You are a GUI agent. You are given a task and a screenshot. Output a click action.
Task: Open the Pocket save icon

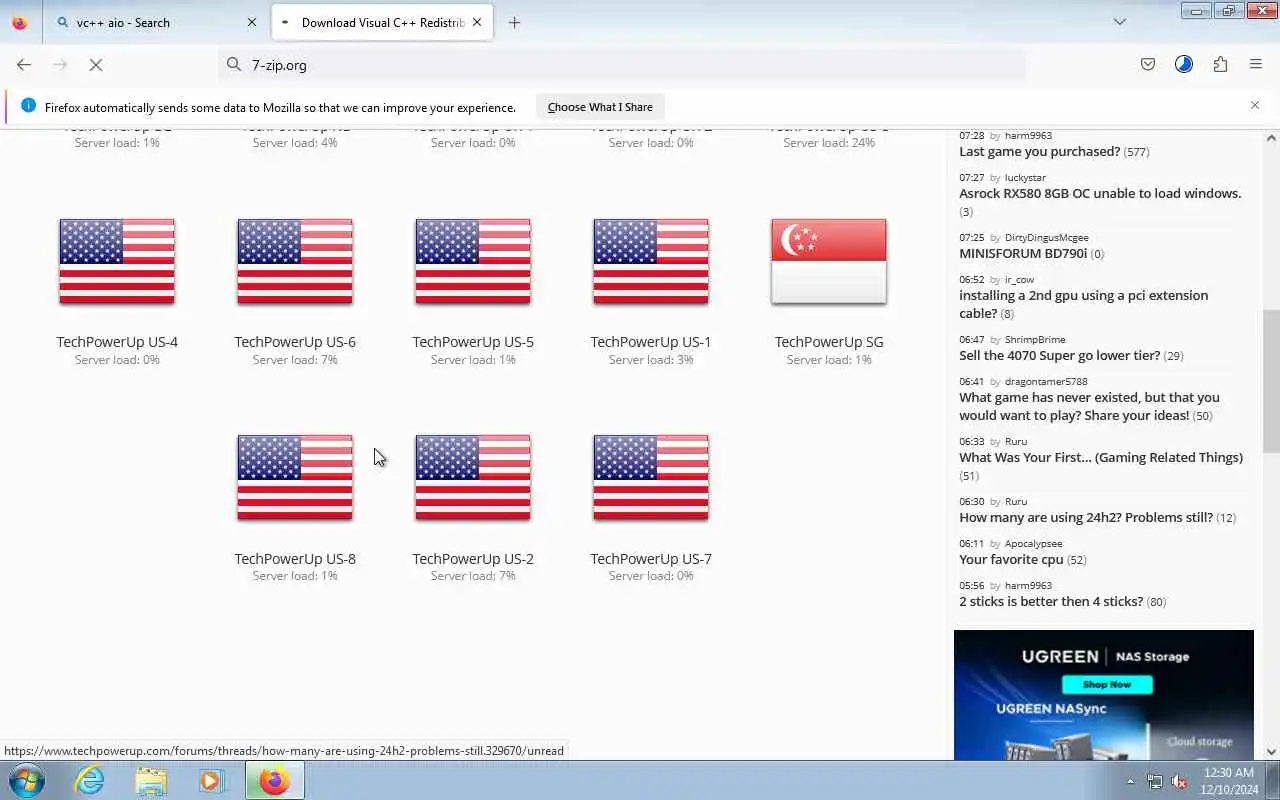(1148, 64)
